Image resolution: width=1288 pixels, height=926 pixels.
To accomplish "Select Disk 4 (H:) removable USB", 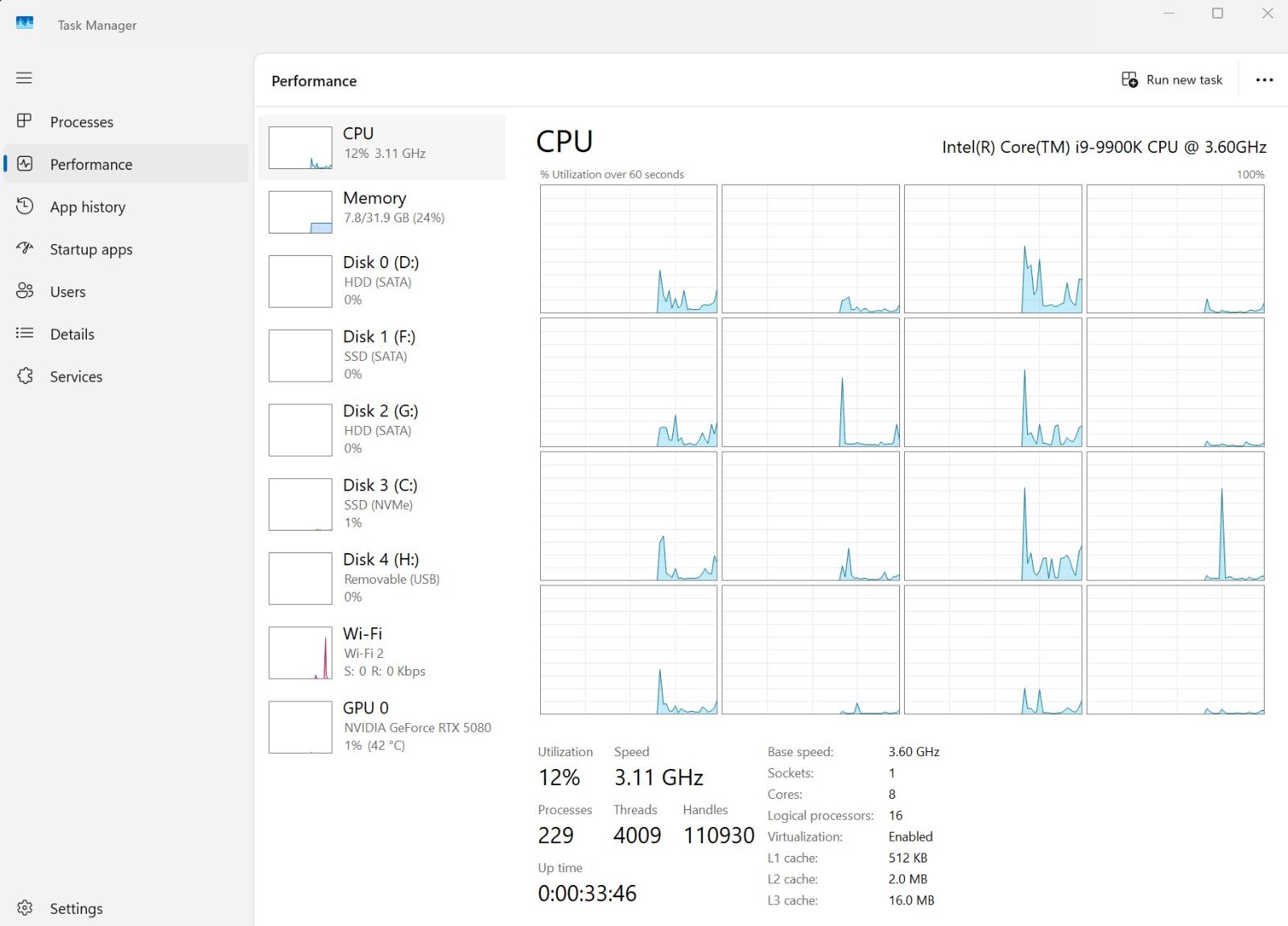I will pyautogui.click(x=382, y=577).
